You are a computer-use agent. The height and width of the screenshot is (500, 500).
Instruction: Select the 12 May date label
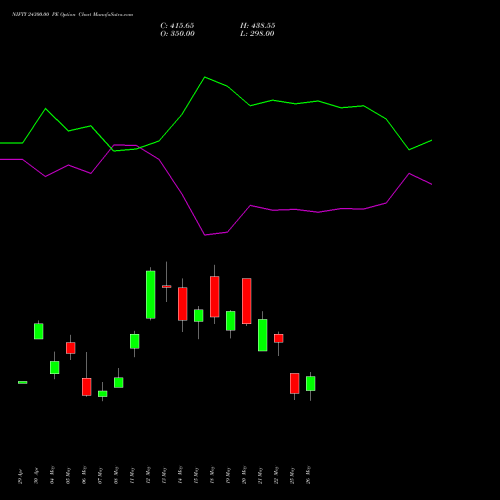point(148,475)
